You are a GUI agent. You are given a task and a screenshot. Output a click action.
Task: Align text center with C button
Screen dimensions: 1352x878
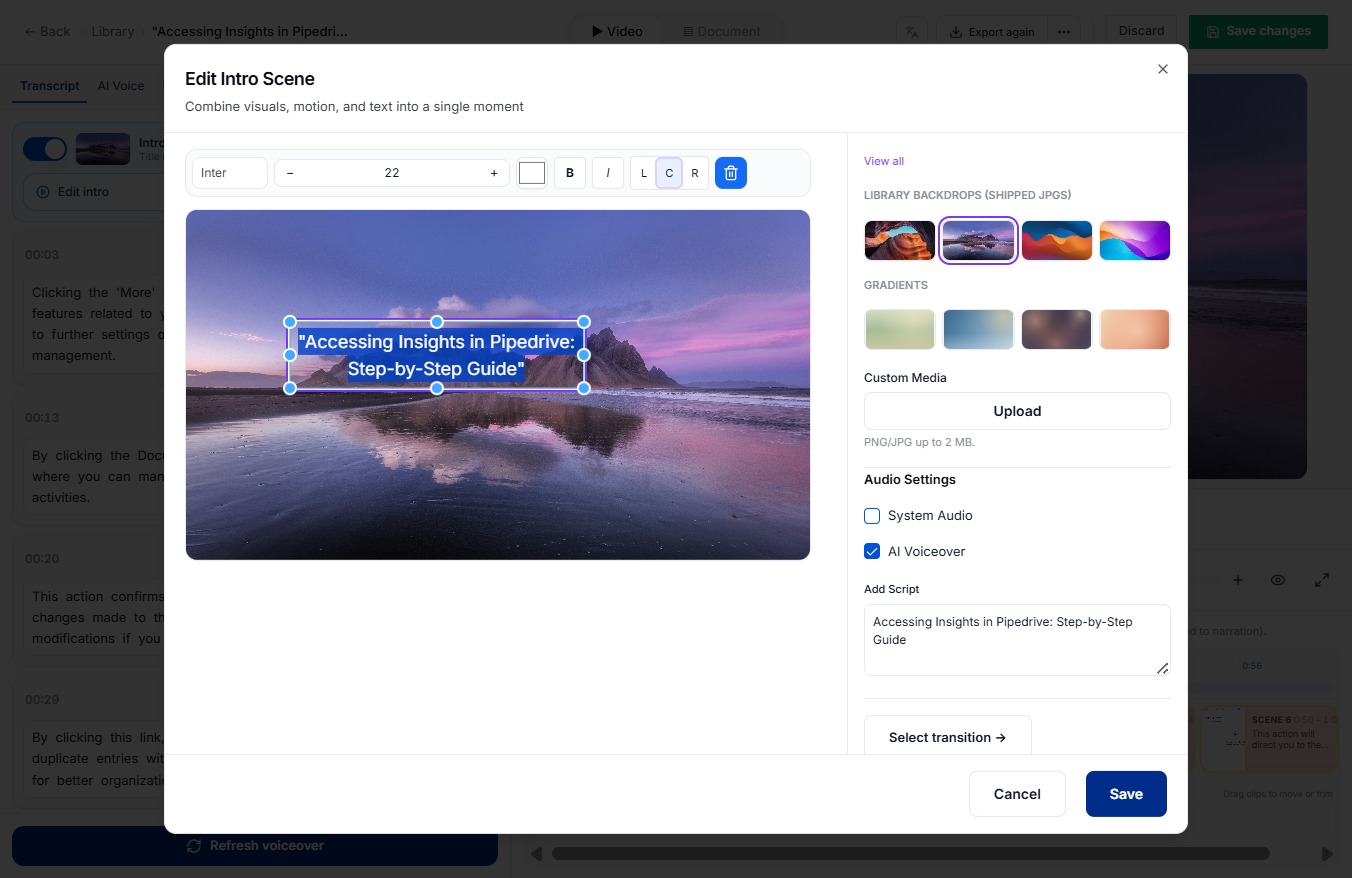[669, 173]
